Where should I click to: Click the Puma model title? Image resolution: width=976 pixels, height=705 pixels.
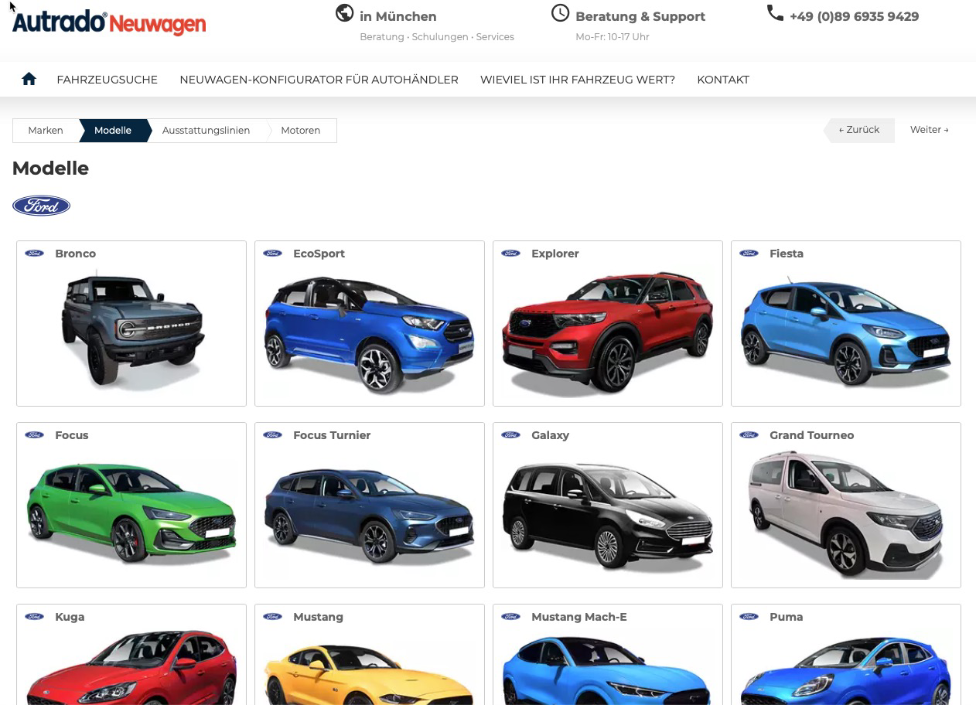point(786,617)
